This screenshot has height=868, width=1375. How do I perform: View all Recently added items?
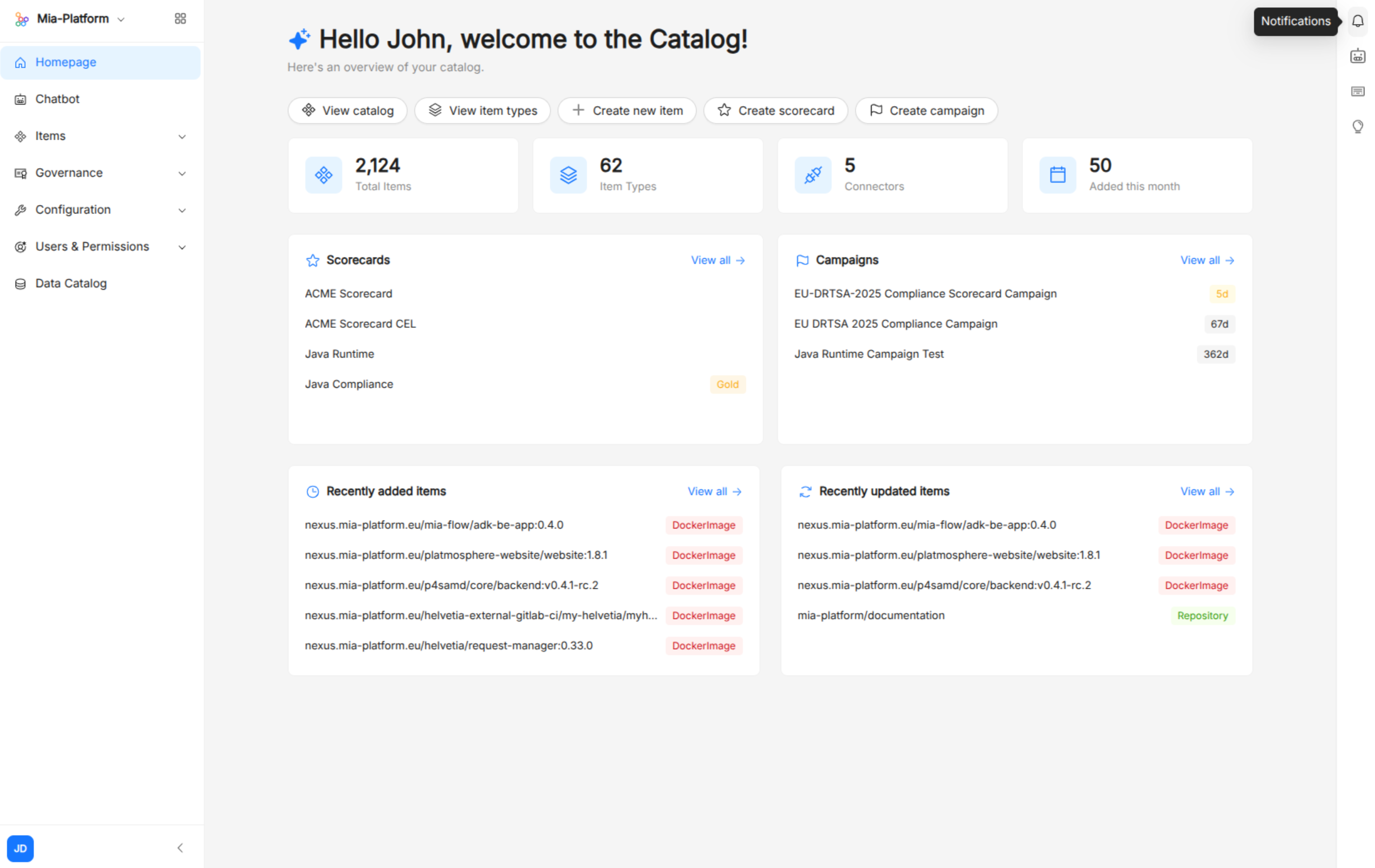tap(715, 492)
